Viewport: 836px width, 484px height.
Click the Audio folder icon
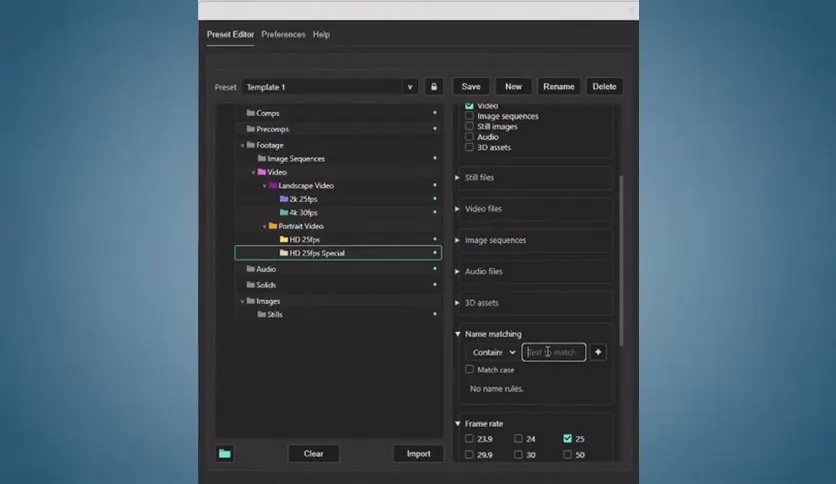(250, 269)
